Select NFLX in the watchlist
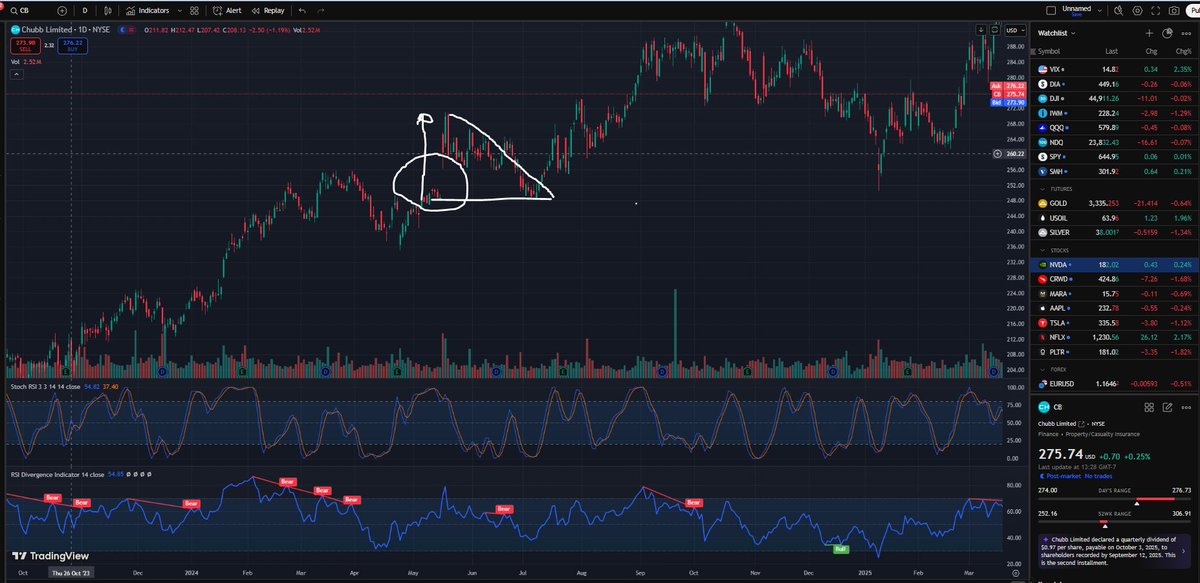The width and height of the screenshot is (1200, 583). [1115, 338]
